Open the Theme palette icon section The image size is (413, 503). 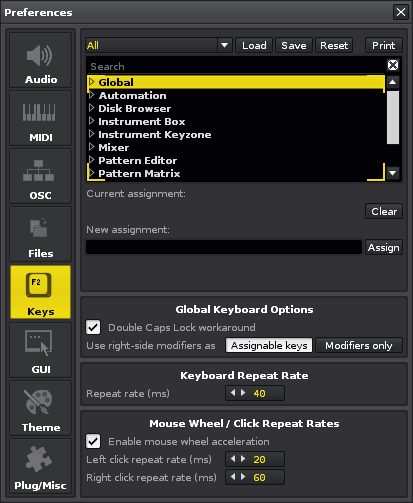click(x=39, y=402)
